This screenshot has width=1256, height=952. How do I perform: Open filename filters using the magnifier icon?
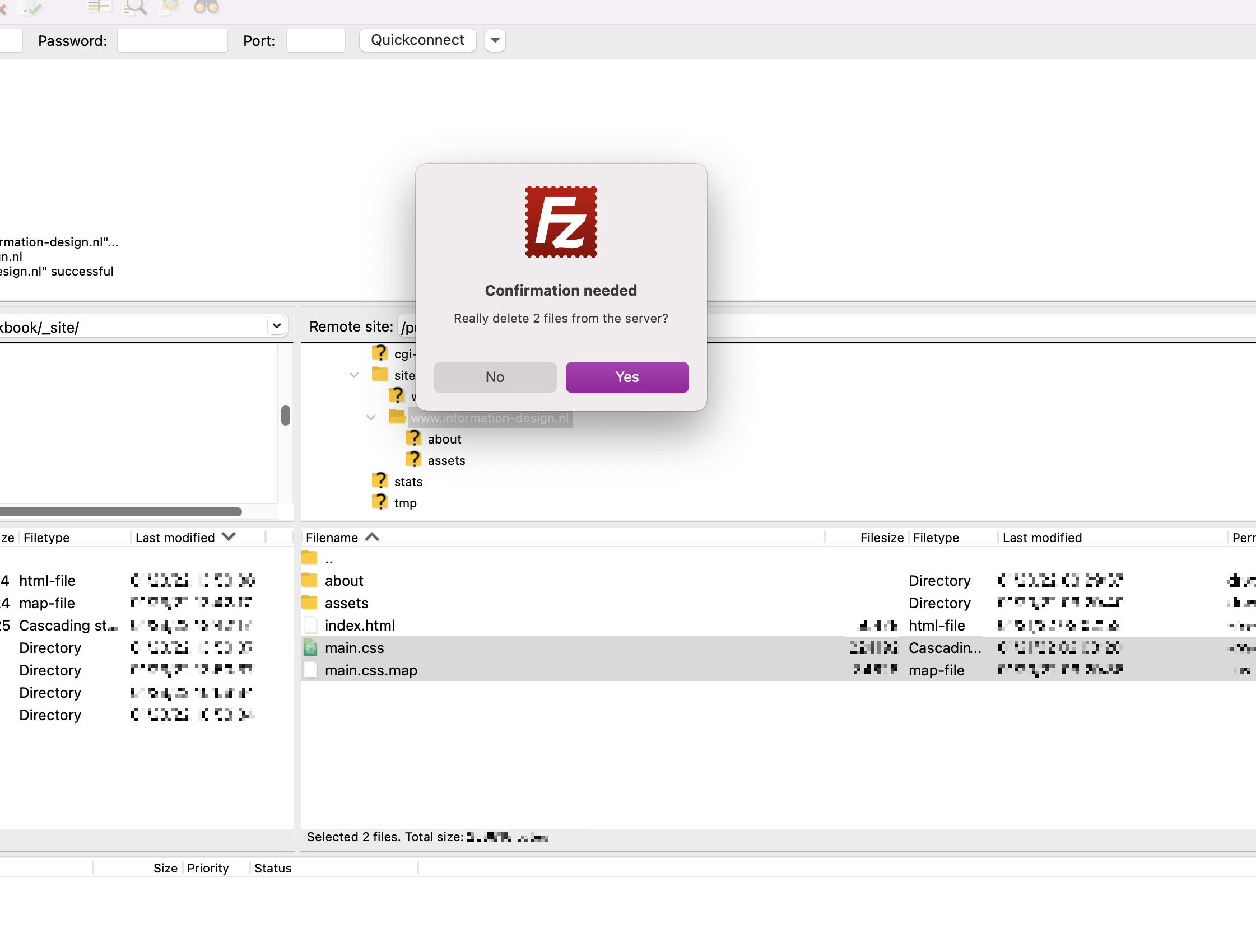134,7
